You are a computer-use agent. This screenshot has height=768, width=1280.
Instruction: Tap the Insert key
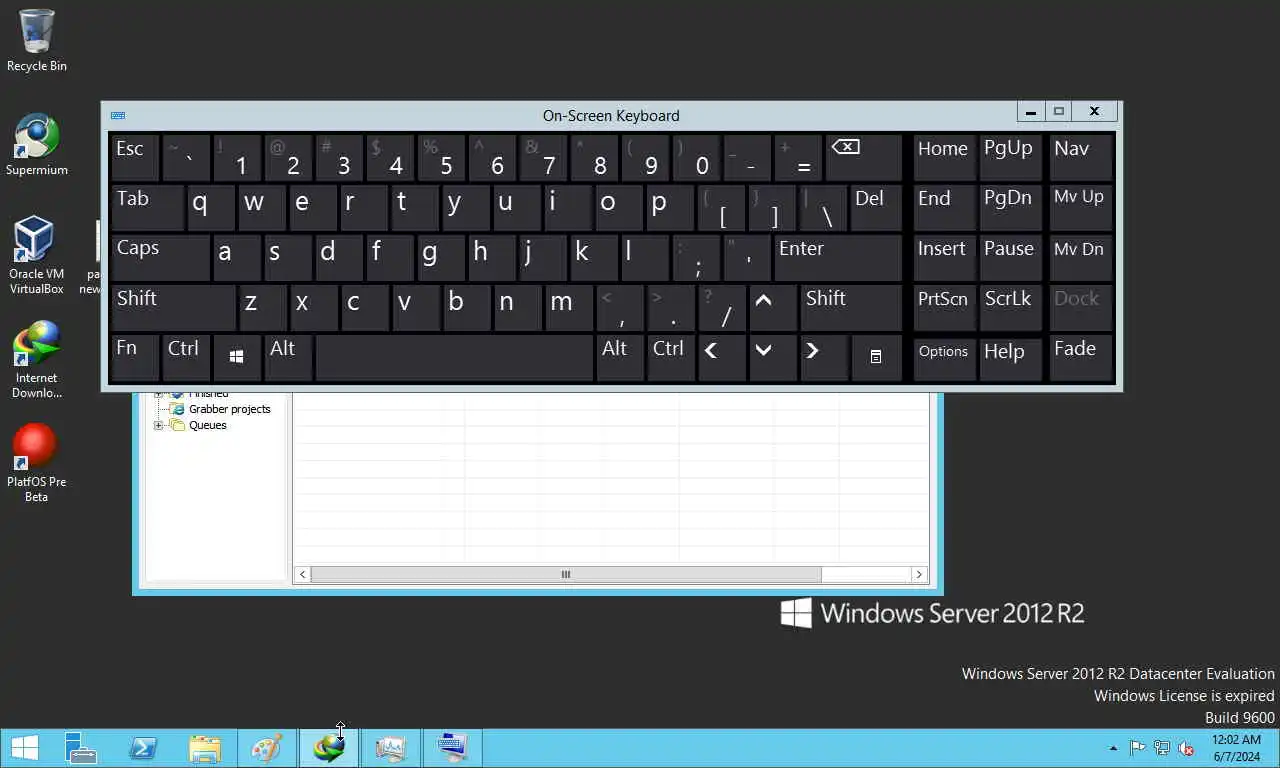click(x=944, y=258)
